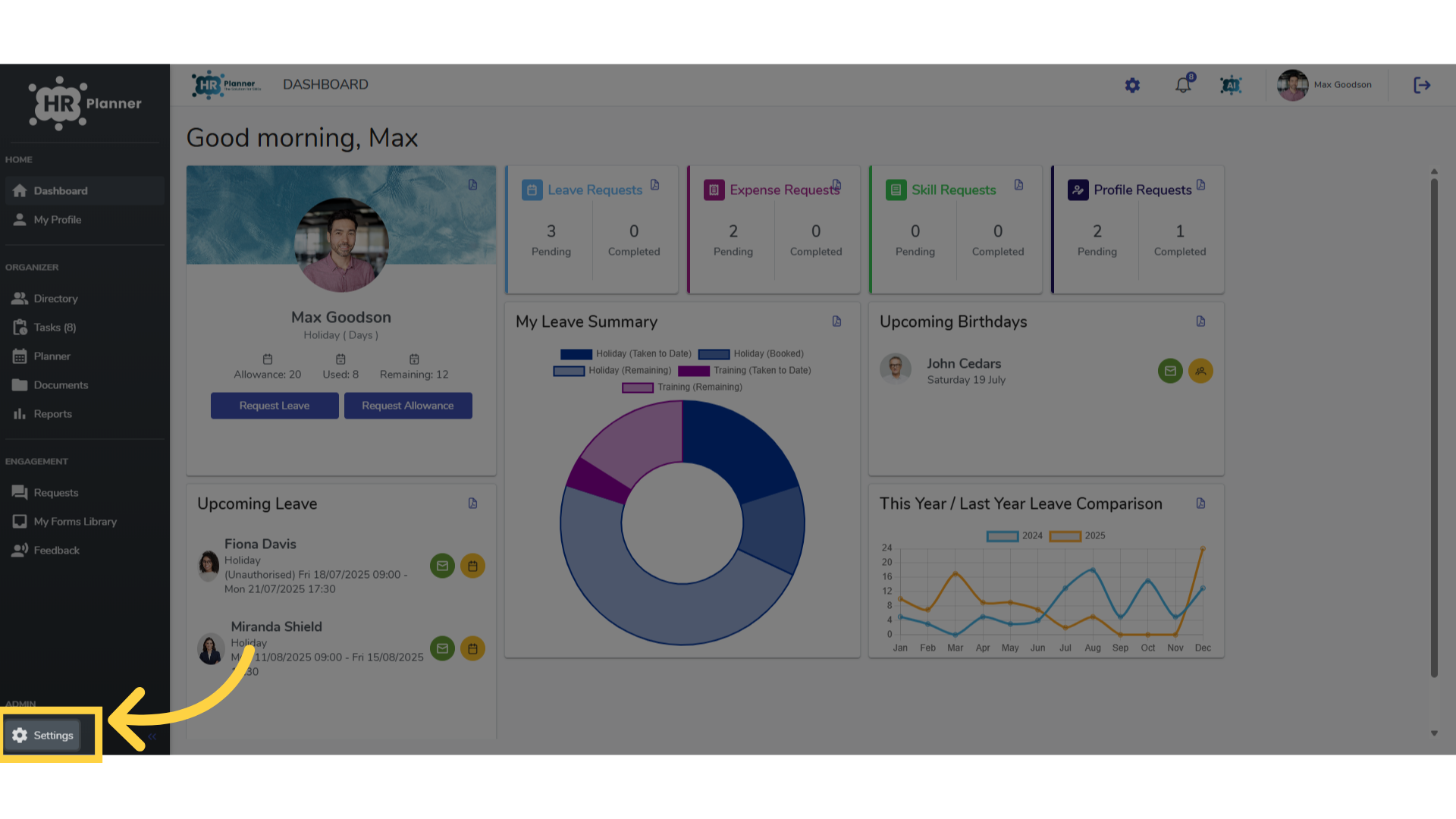Click John Cedars yellow profile icon
The height and width of the screenshot is (819, 1456).
pyautogui.click(x=1200, y=371)
